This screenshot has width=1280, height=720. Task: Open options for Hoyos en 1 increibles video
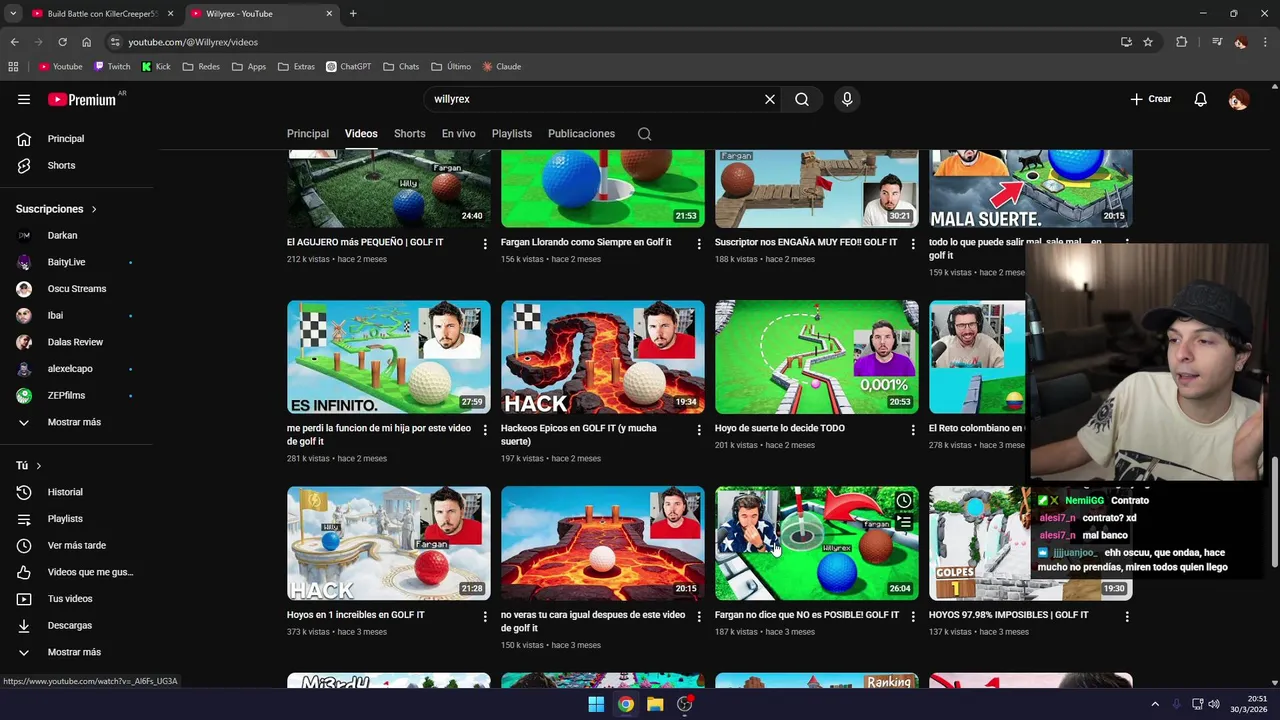[485, 617]
